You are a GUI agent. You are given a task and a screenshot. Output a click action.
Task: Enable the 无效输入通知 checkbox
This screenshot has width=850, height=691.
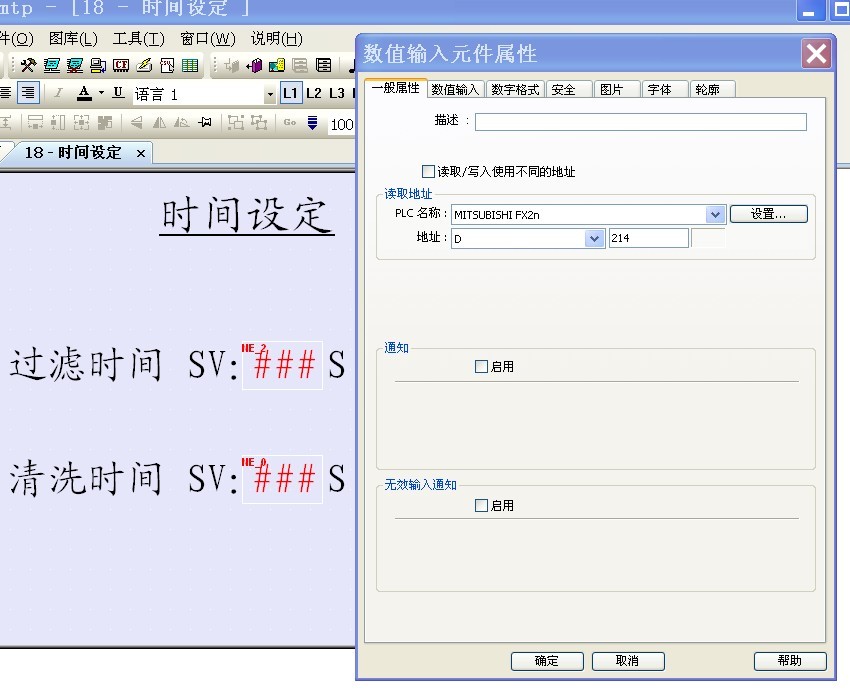coord(482,506)
